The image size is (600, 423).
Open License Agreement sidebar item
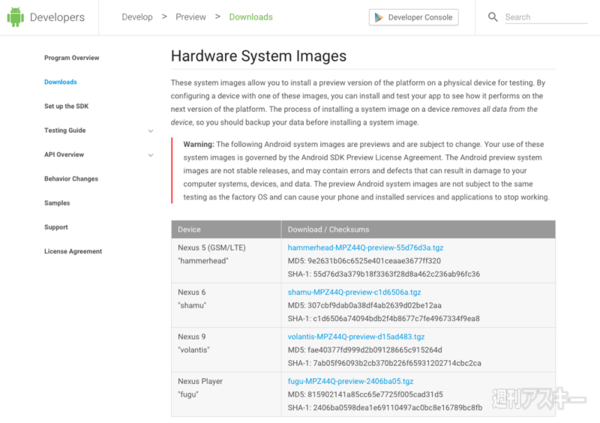73,251
